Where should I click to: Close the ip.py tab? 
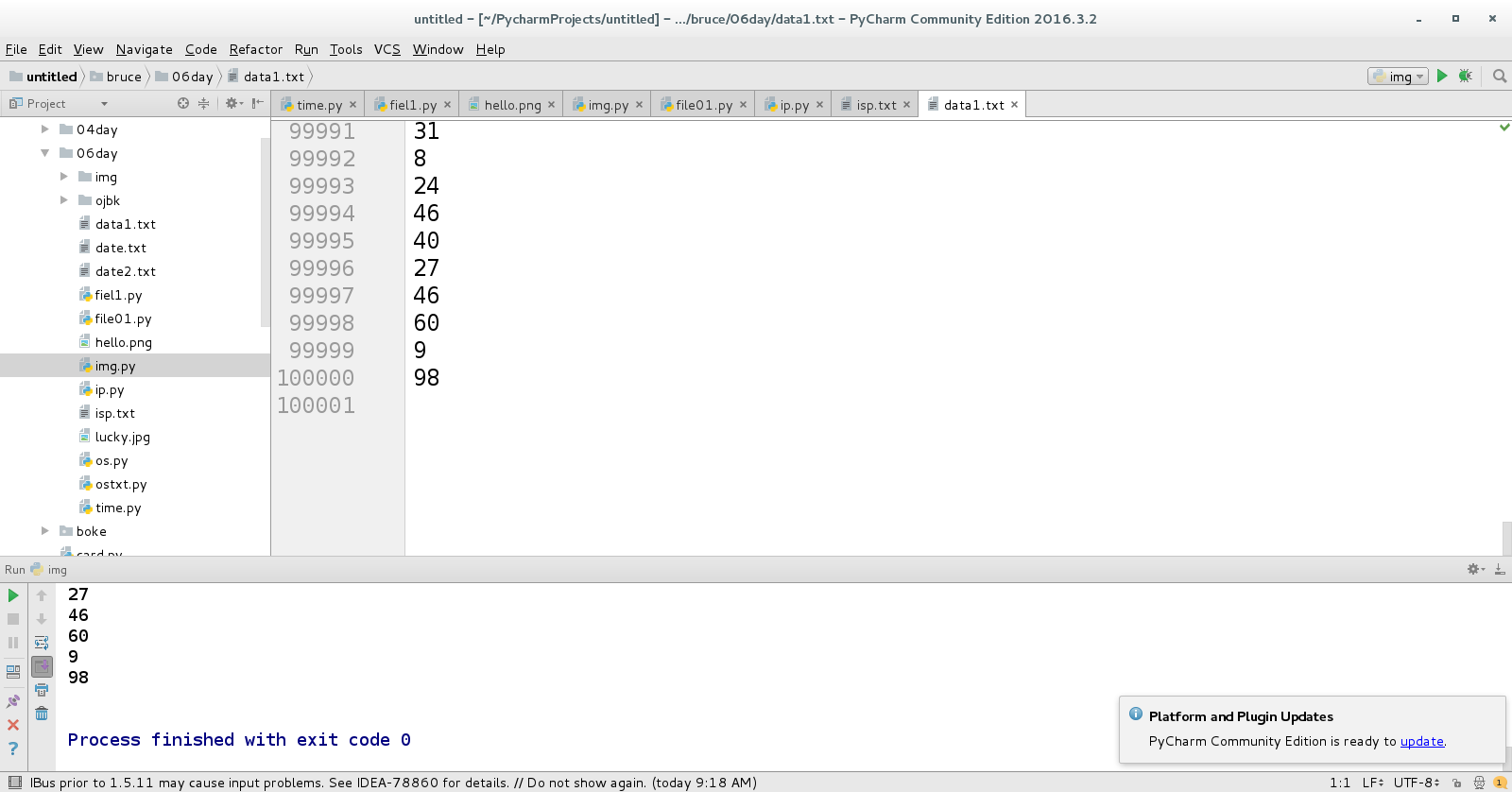(x=819, y=105)
